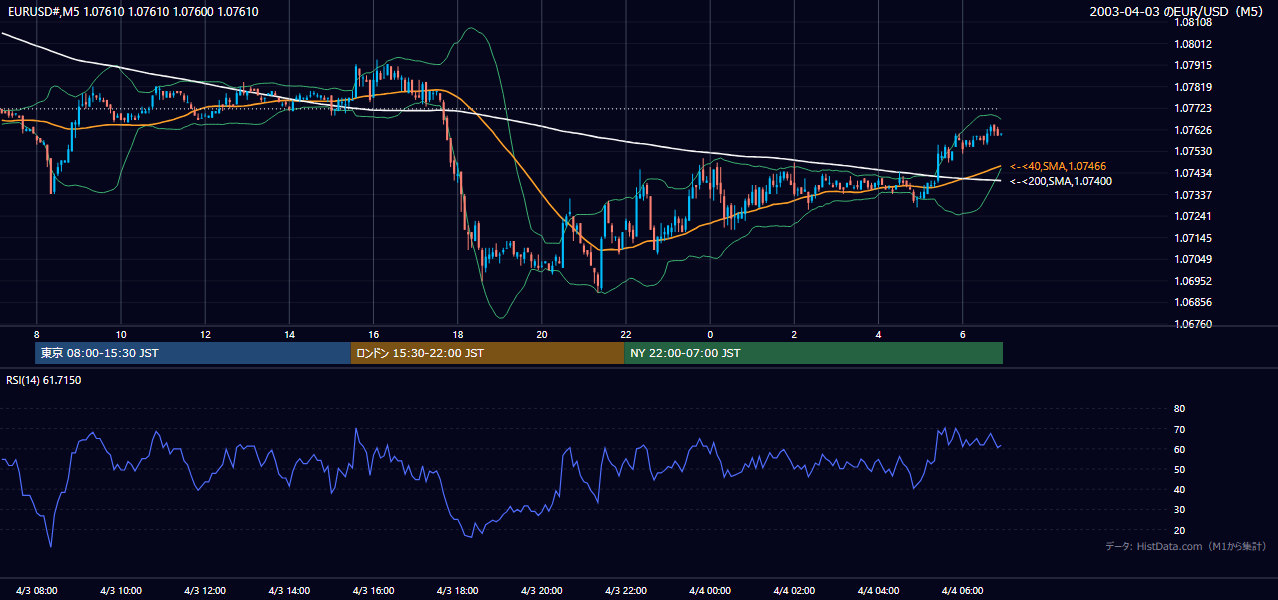Click the 4/3 22:00 date axis label

(626, 590)
